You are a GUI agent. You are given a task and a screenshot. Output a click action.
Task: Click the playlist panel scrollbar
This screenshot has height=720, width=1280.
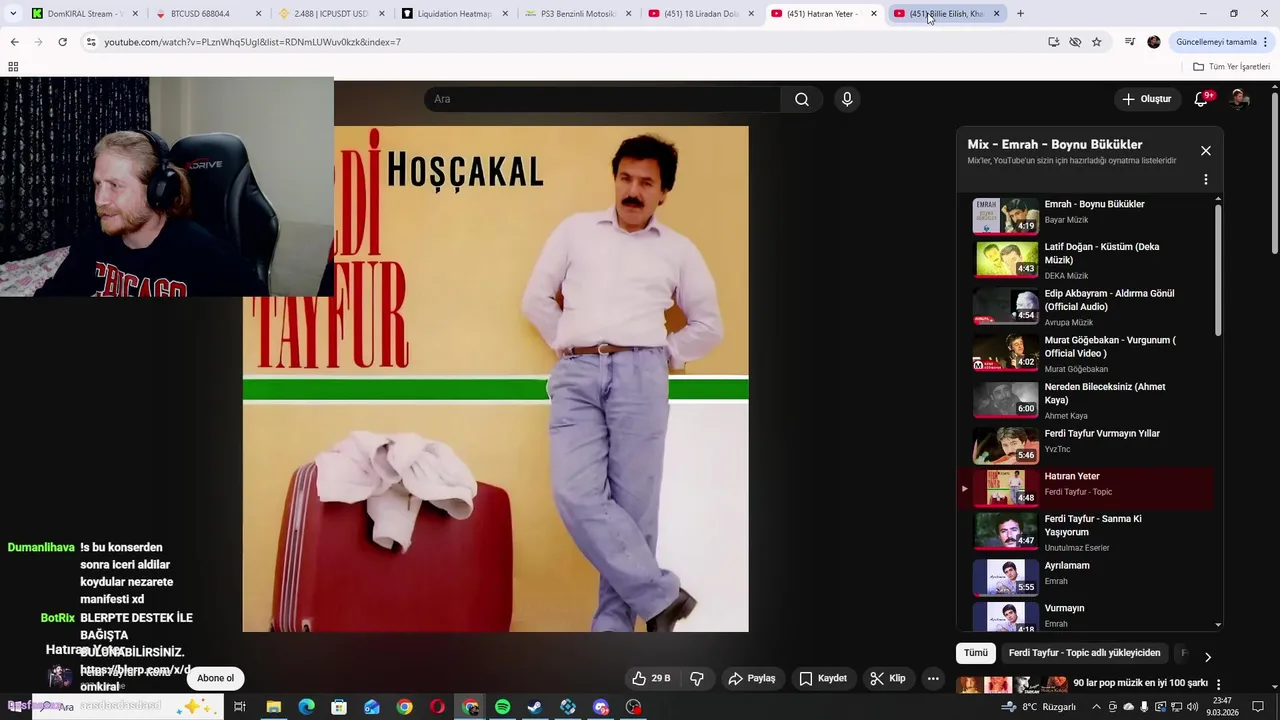point(1218,270)
